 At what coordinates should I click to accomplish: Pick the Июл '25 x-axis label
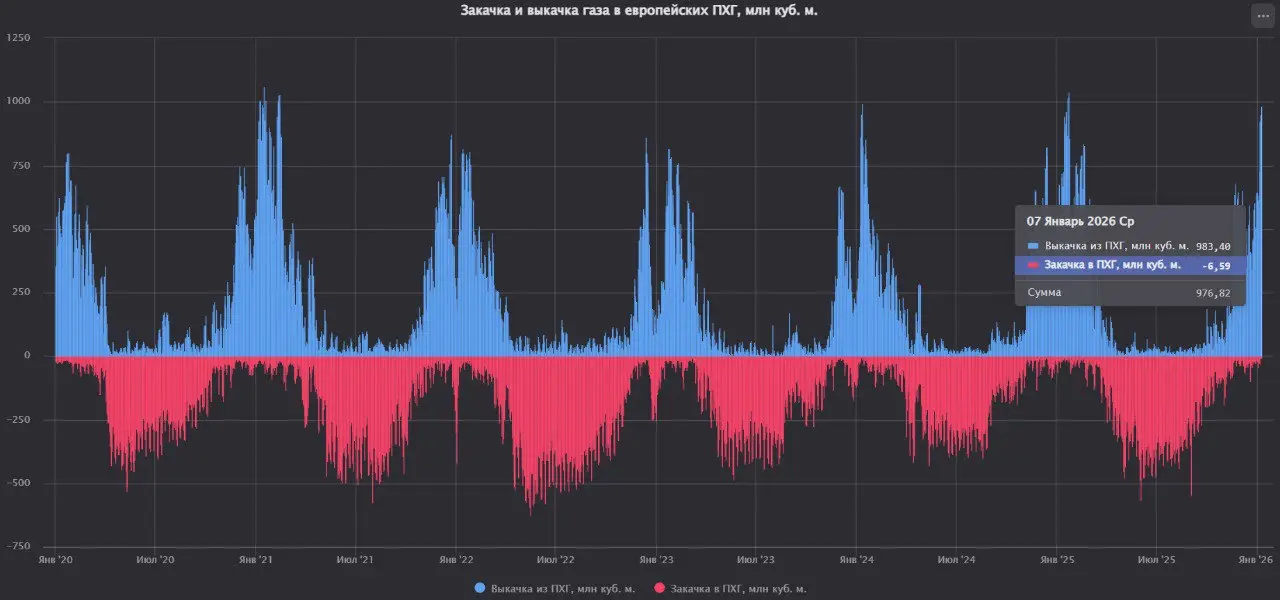pyautogui.click(x=1155, y=560)
